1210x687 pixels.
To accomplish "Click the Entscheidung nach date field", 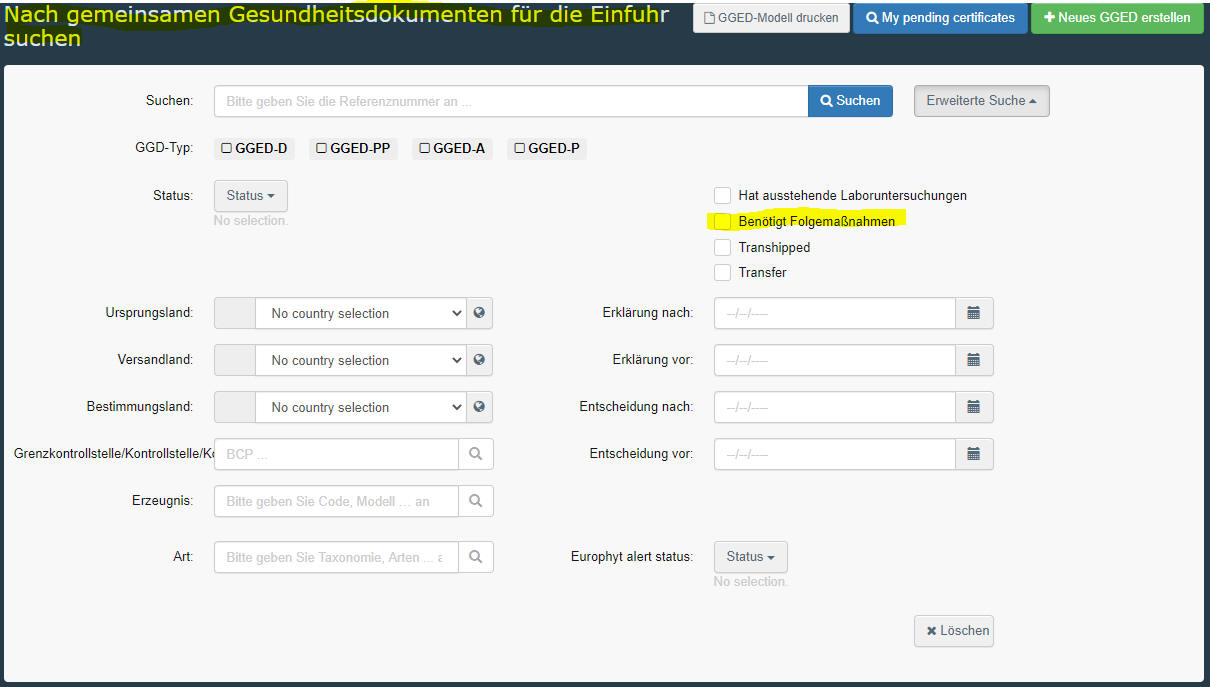I will click(x=835, y=407).
